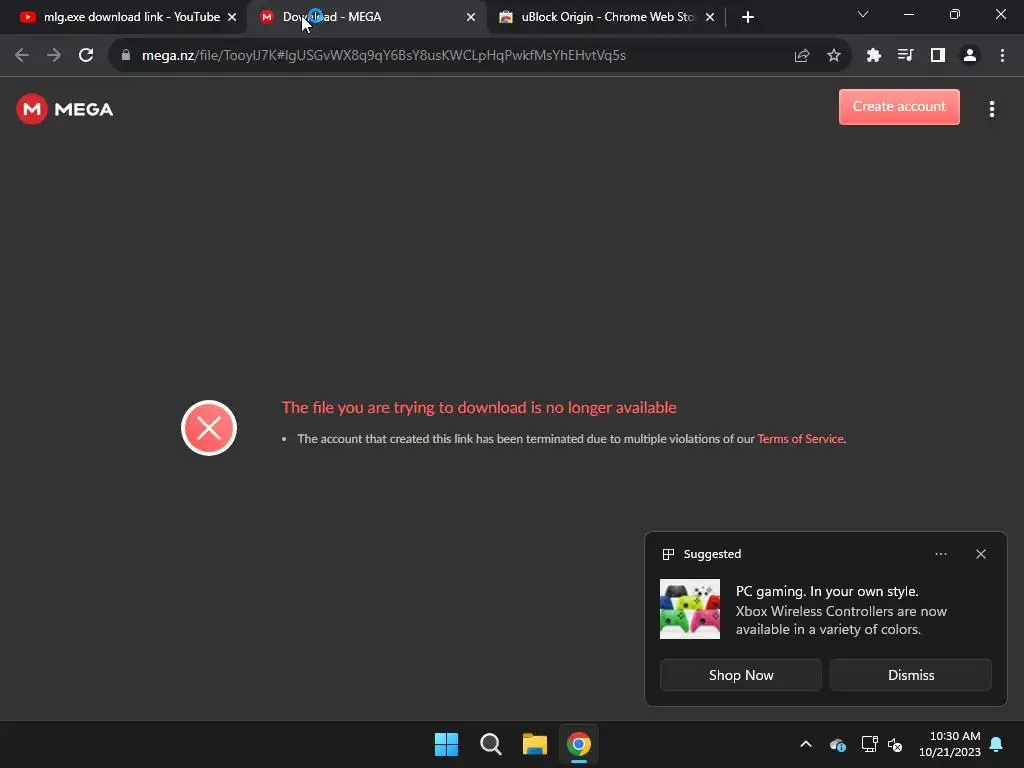
Task: Go back in browser history
Action: 22,56
